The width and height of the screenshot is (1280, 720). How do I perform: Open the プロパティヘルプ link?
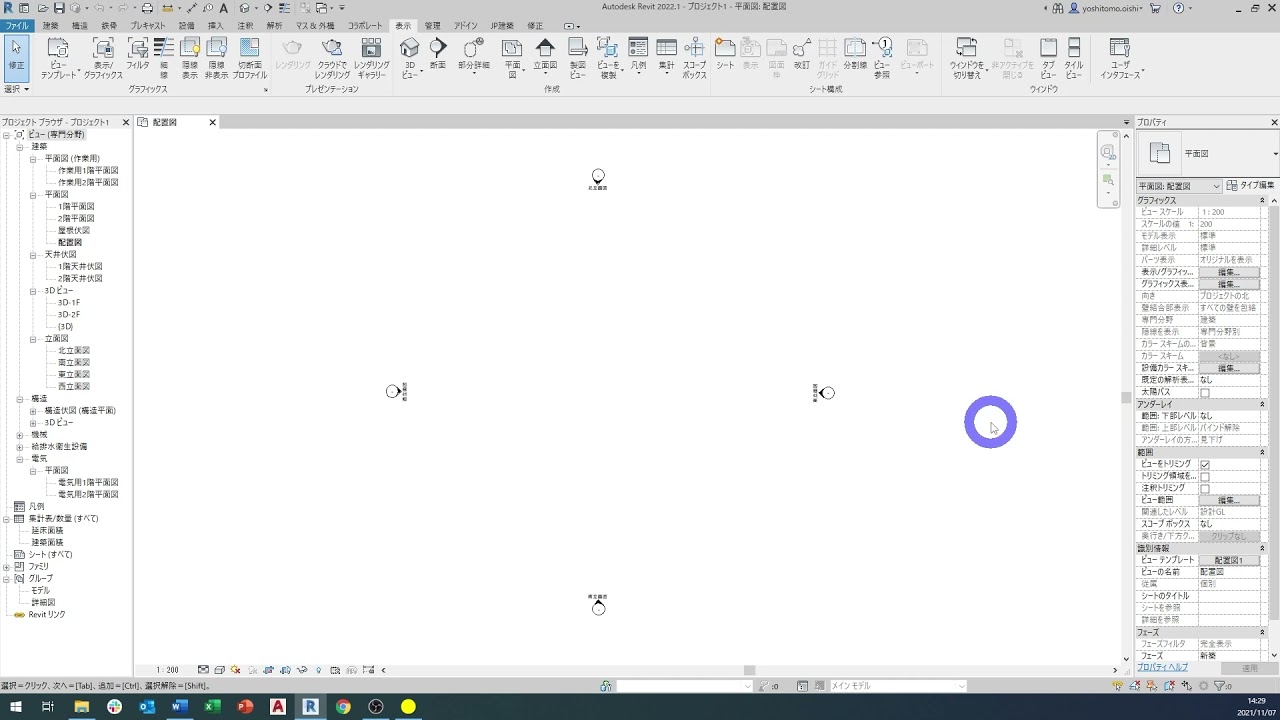(1162, 667)
